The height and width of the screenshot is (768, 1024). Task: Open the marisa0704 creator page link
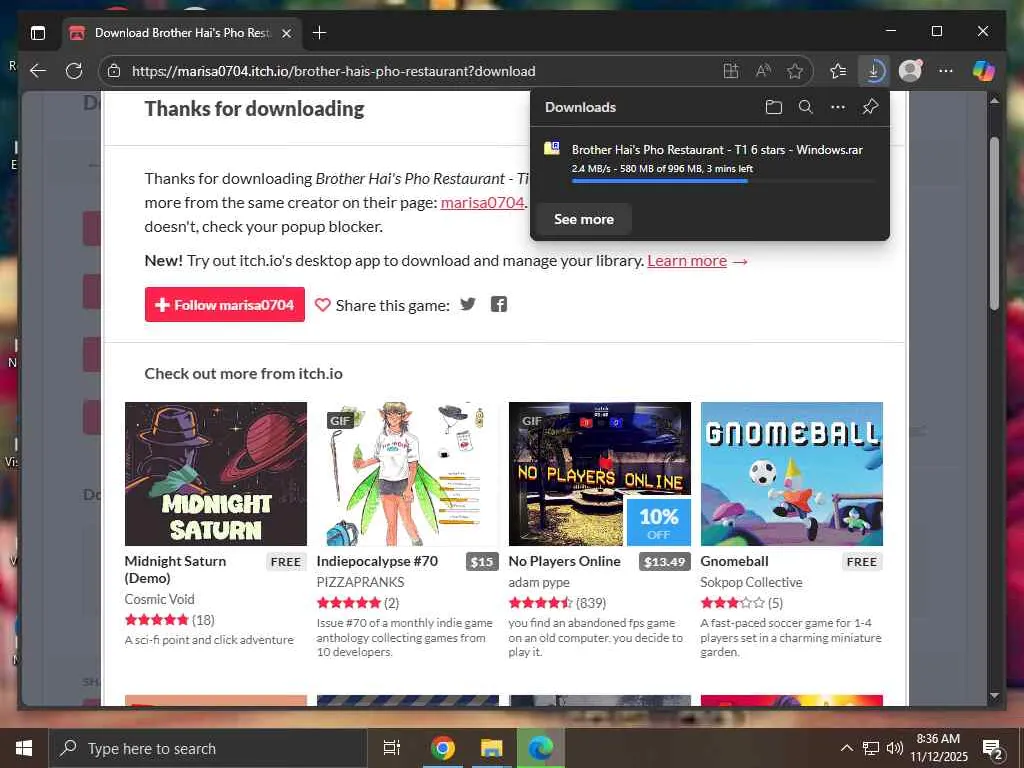click(x=483, y=202)
